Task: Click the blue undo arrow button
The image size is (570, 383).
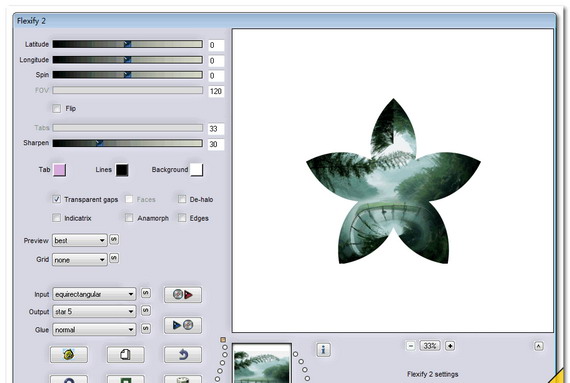Action: [183, 354]
